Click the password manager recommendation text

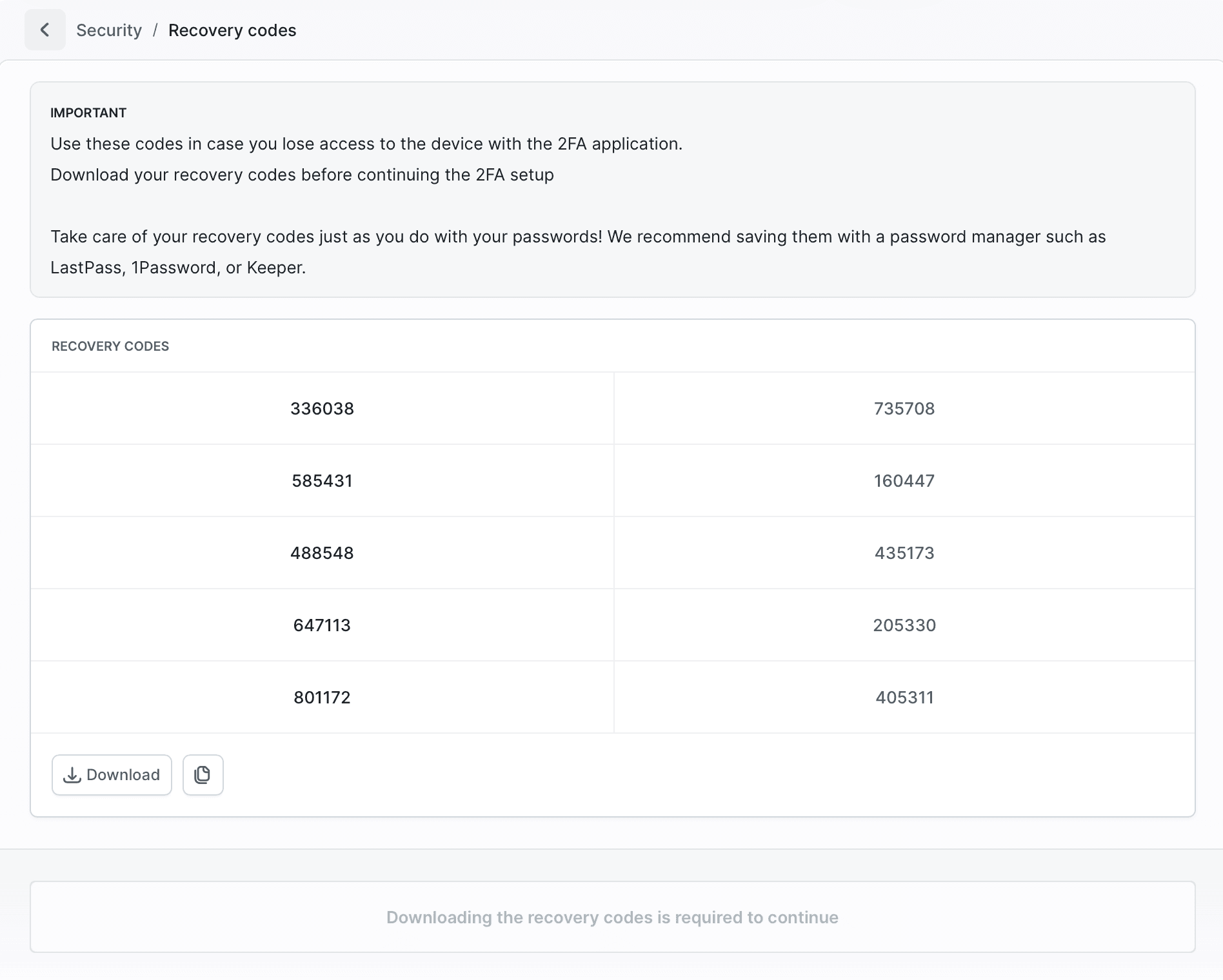click(x=577, y=237)
